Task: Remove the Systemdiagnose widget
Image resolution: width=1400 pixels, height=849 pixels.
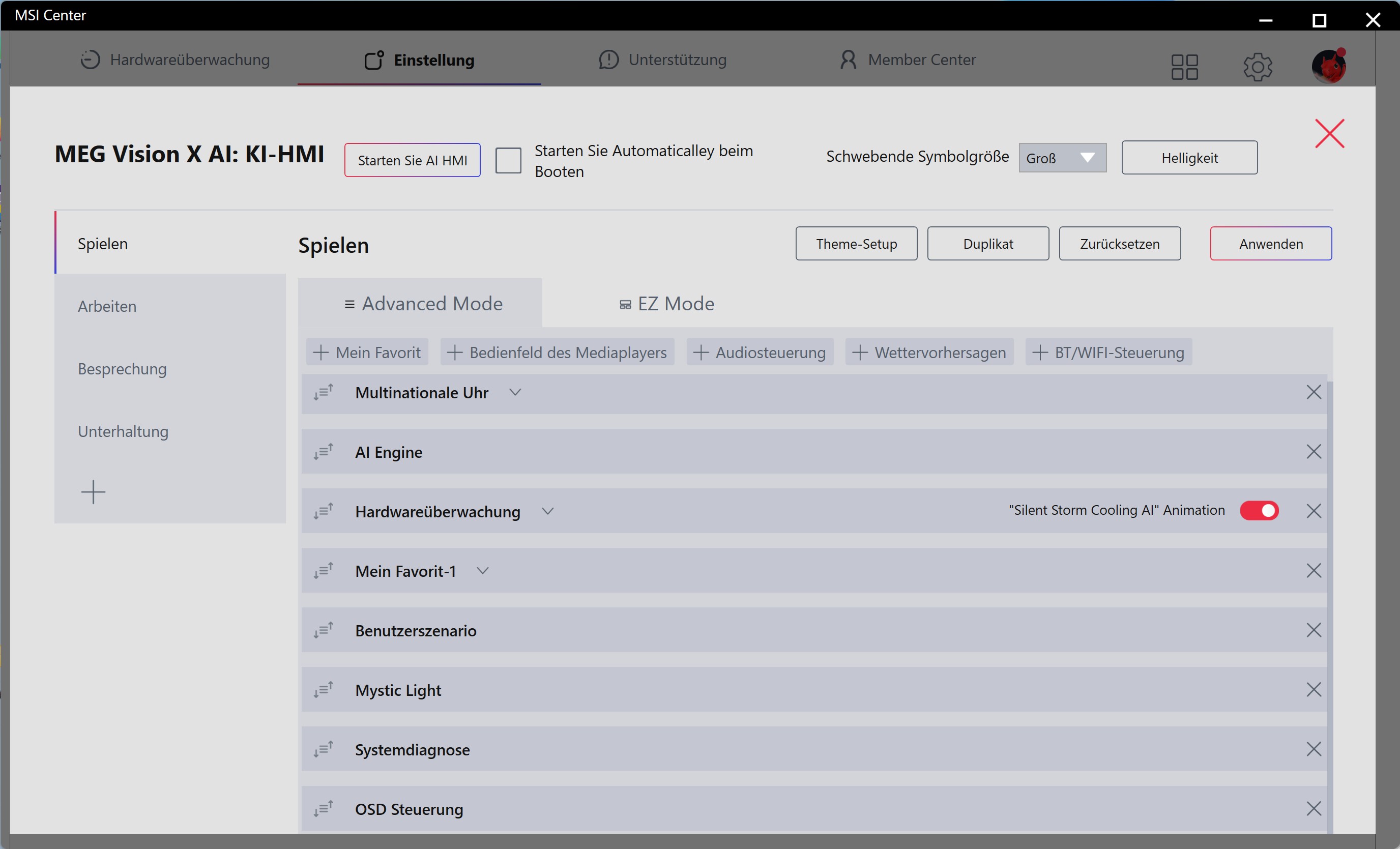Action: 1313,750
